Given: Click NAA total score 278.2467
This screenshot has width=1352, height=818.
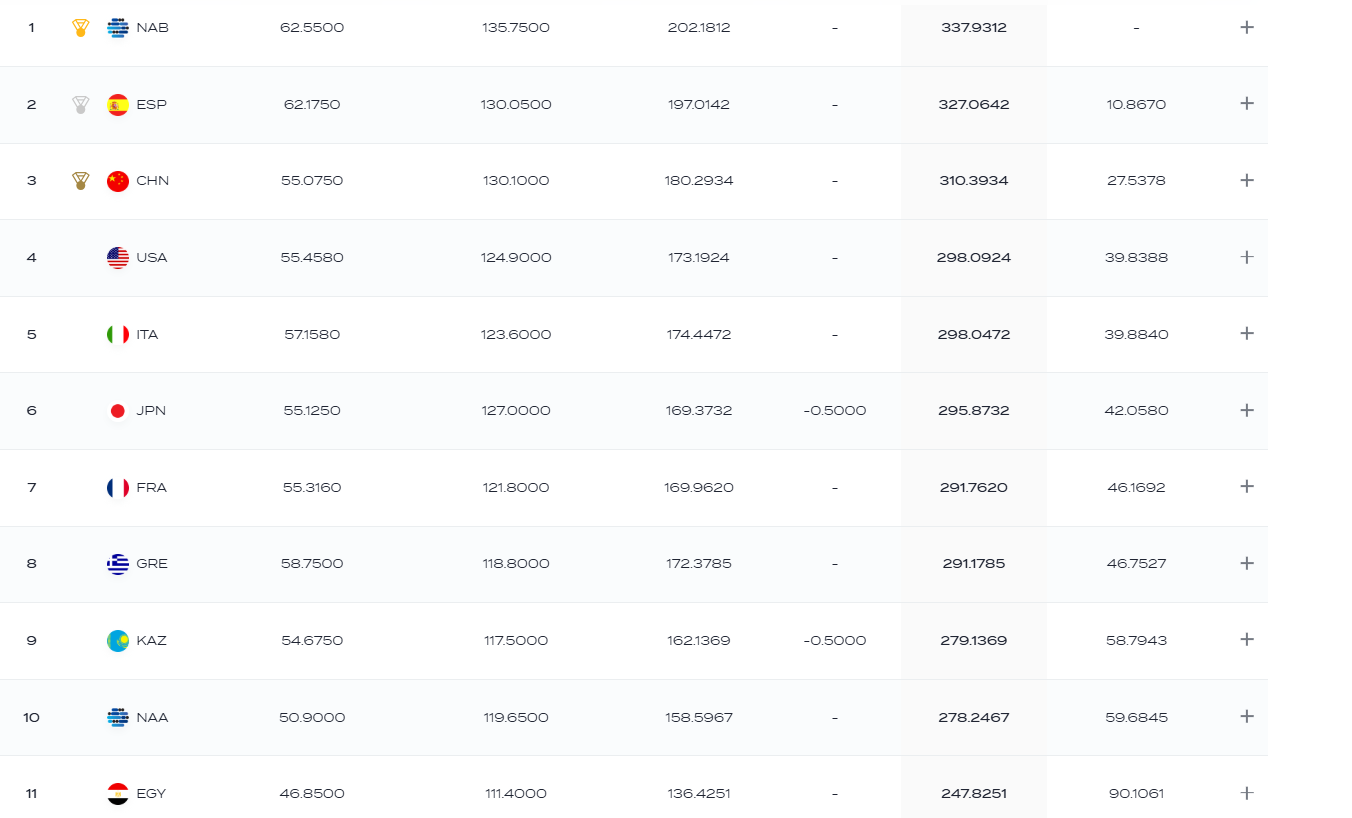Looking at the screenshot, I should (974, 717).
